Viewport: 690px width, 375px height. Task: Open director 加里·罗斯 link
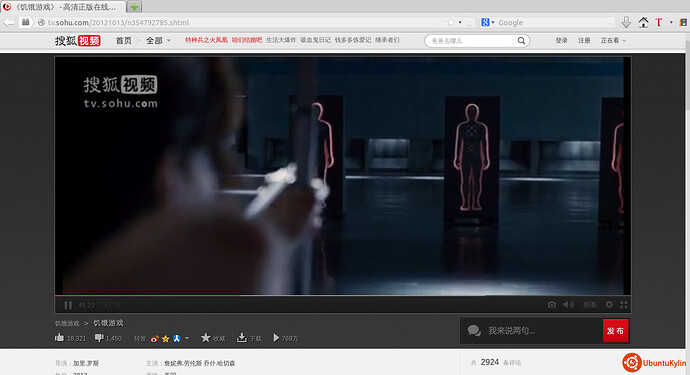(86, 364)
